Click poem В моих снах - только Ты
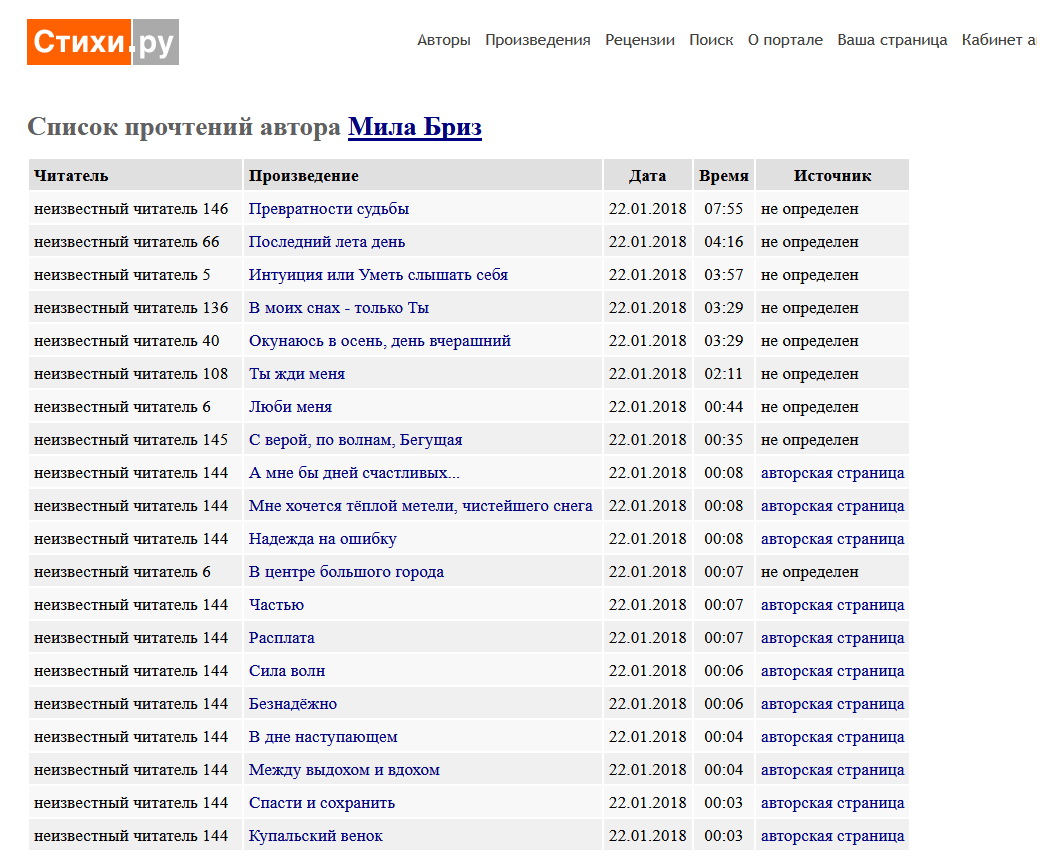The height and width of the screenshot is (856, 1037). click(x=338, y=308)
